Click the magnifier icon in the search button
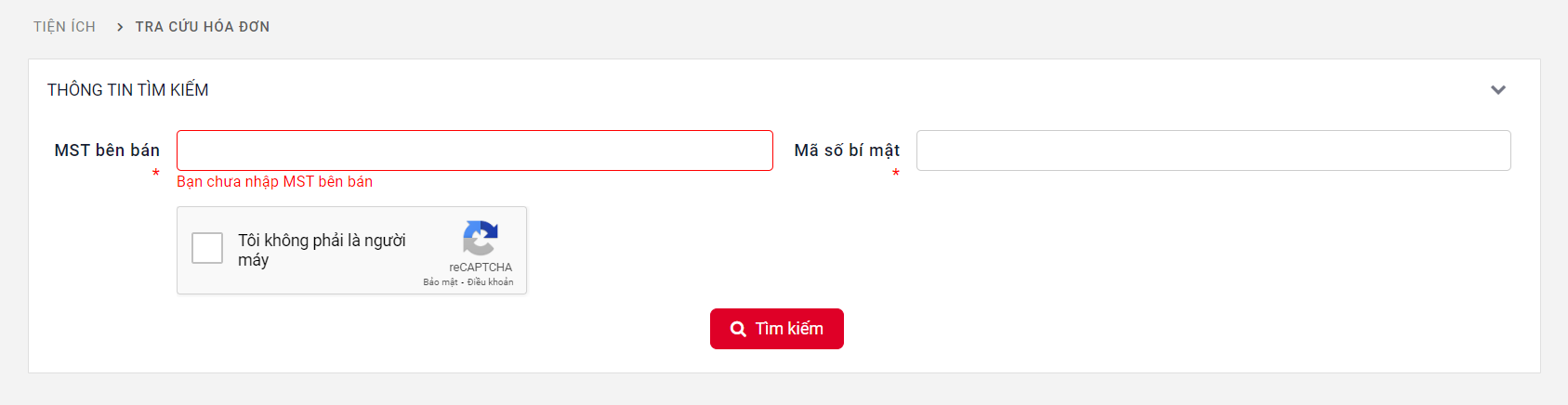 (x=738, y=329)
